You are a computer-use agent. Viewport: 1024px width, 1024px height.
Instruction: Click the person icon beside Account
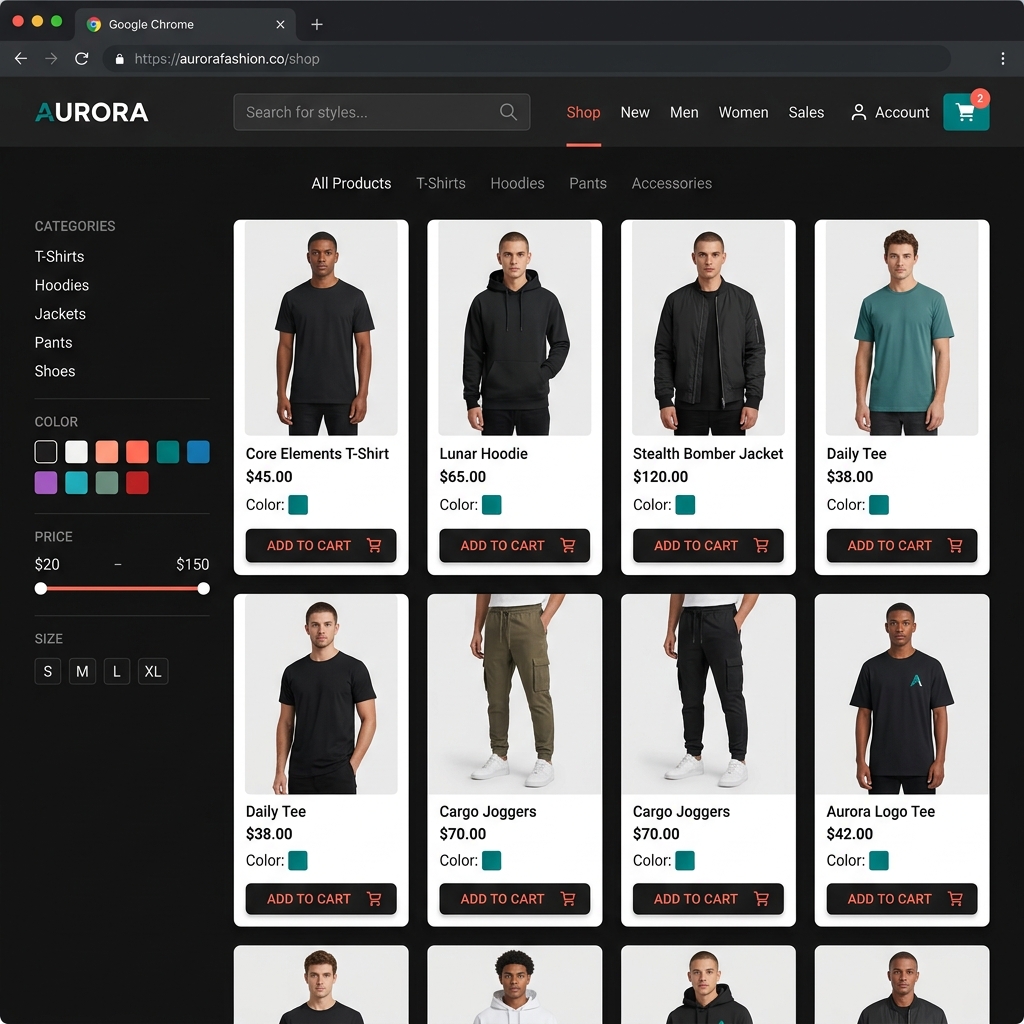[x=859, y=112]
